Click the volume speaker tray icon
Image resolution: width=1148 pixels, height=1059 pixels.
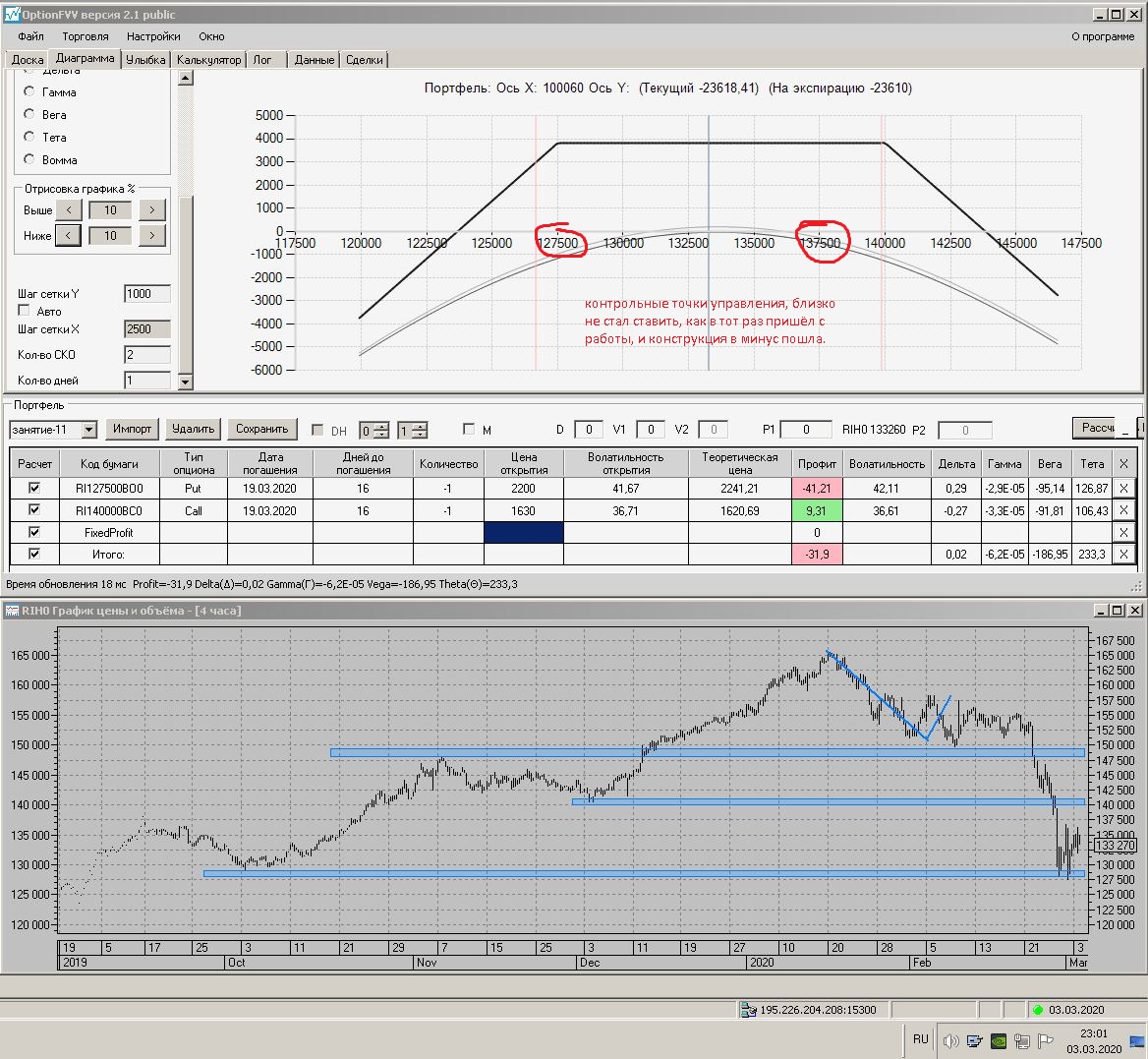coord(951,1040)
